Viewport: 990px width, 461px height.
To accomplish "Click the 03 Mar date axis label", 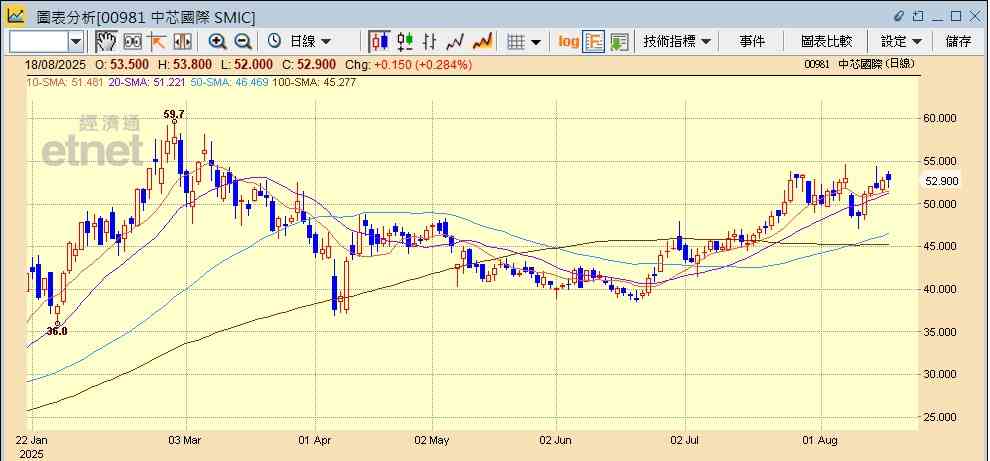I will [x=186, y=440].
